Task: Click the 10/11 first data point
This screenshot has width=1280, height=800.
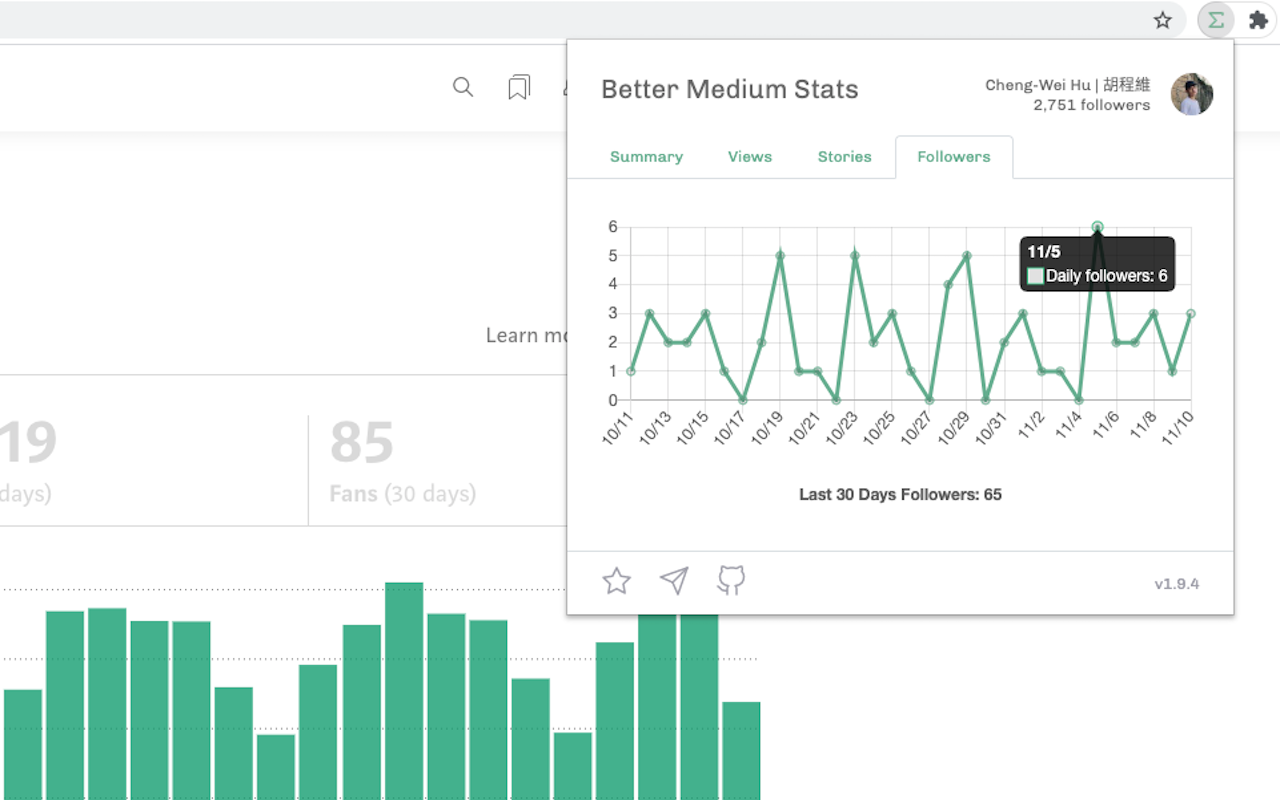Action: 631,371
